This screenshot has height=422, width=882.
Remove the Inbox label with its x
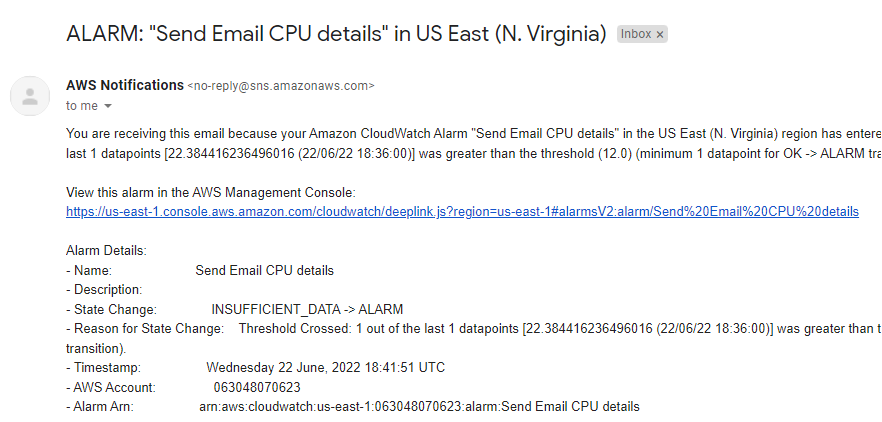pos(660,34)
